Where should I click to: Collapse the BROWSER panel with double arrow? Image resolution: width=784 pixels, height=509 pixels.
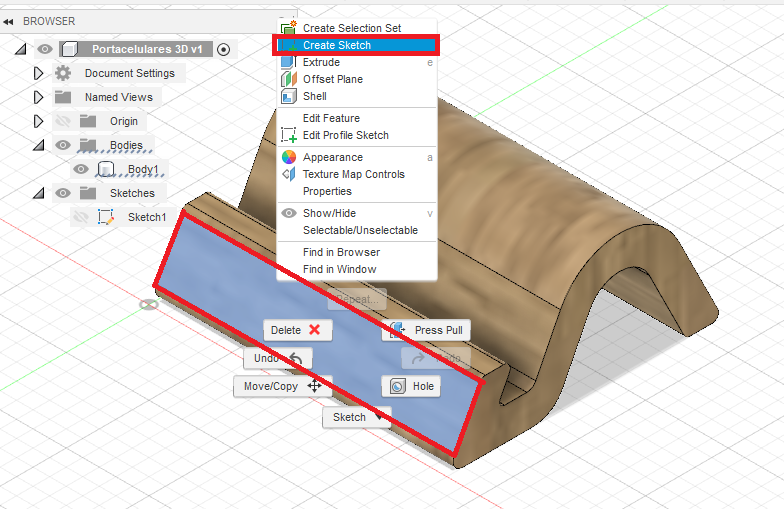click(x=8, y=22)
